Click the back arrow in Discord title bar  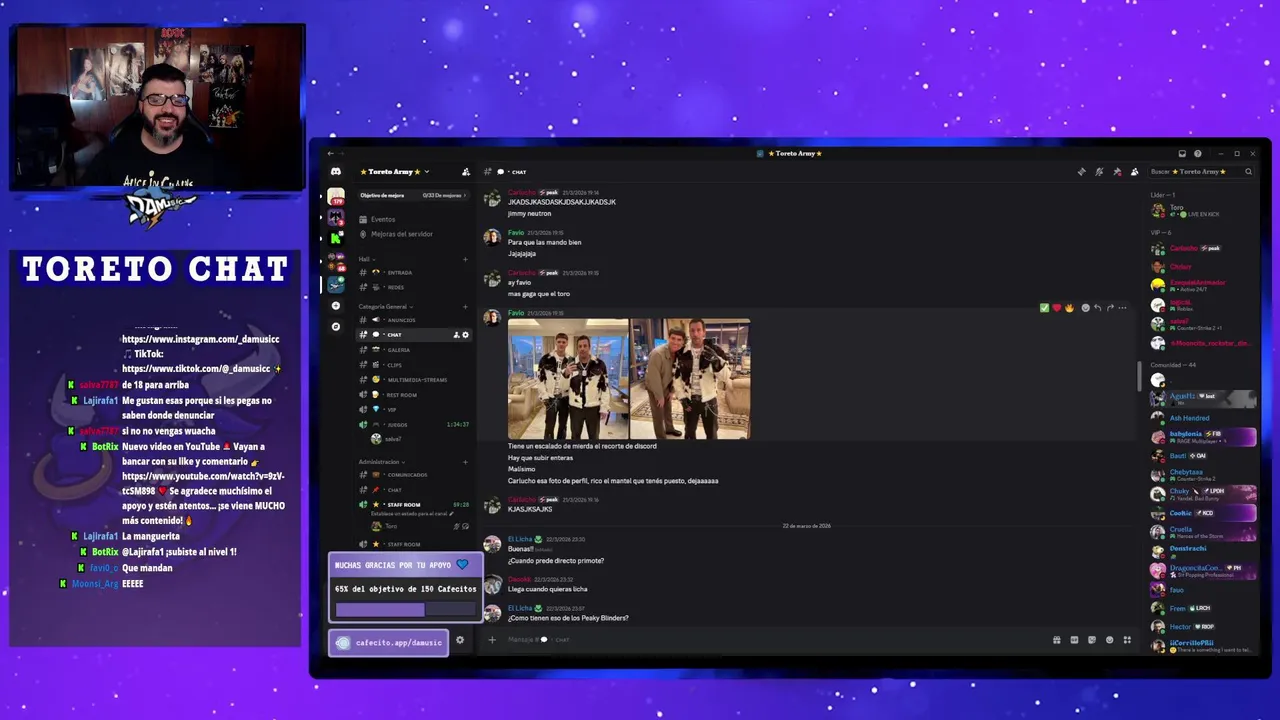tap(331, 154)
